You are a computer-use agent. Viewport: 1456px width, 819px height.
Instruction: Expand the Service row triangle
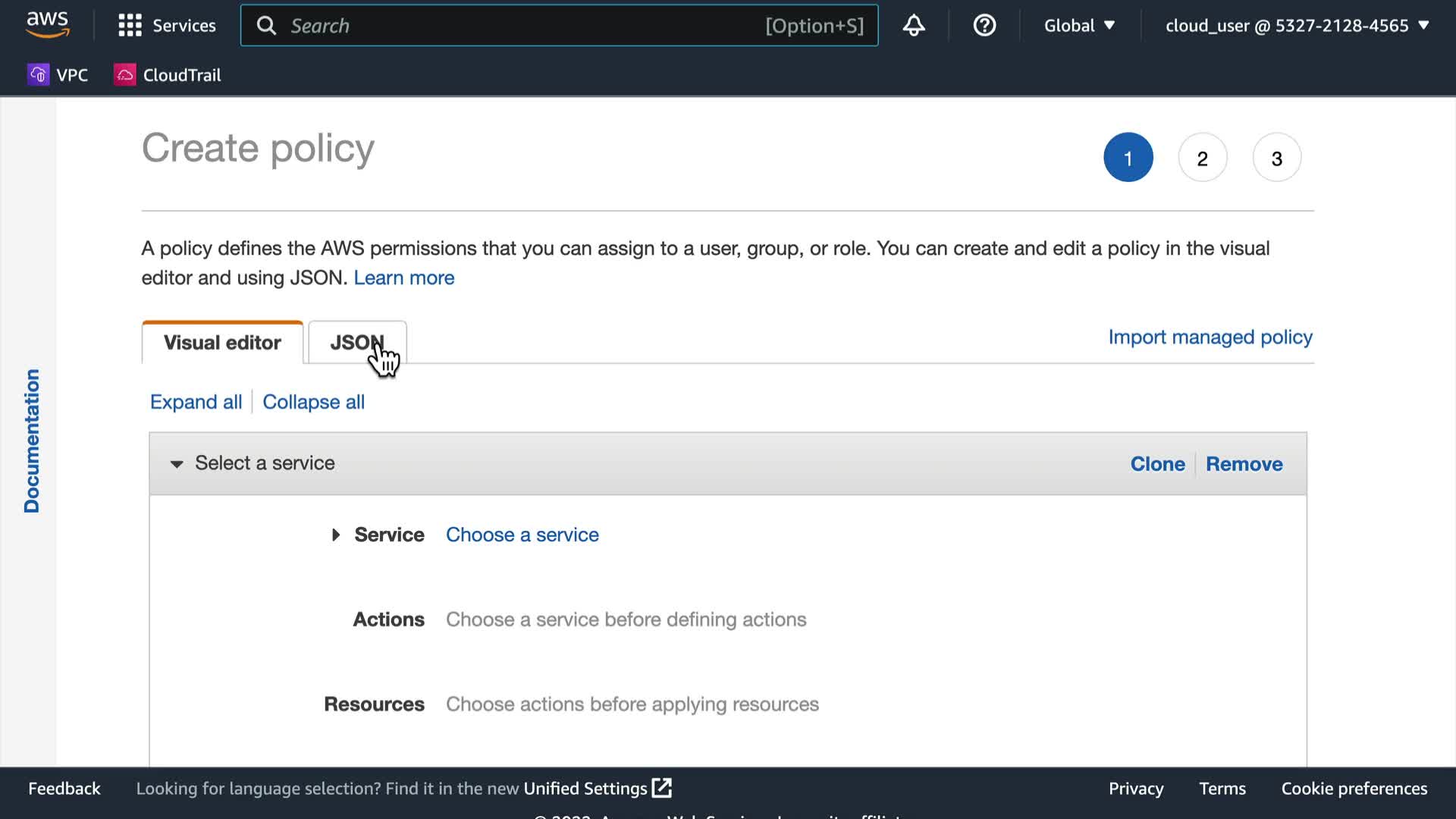point(336,535)
